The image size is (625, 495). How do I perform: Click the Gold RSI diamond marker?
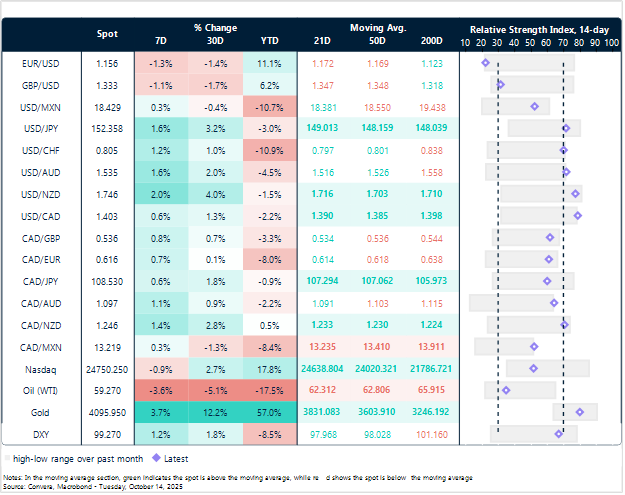pos(580,411)
